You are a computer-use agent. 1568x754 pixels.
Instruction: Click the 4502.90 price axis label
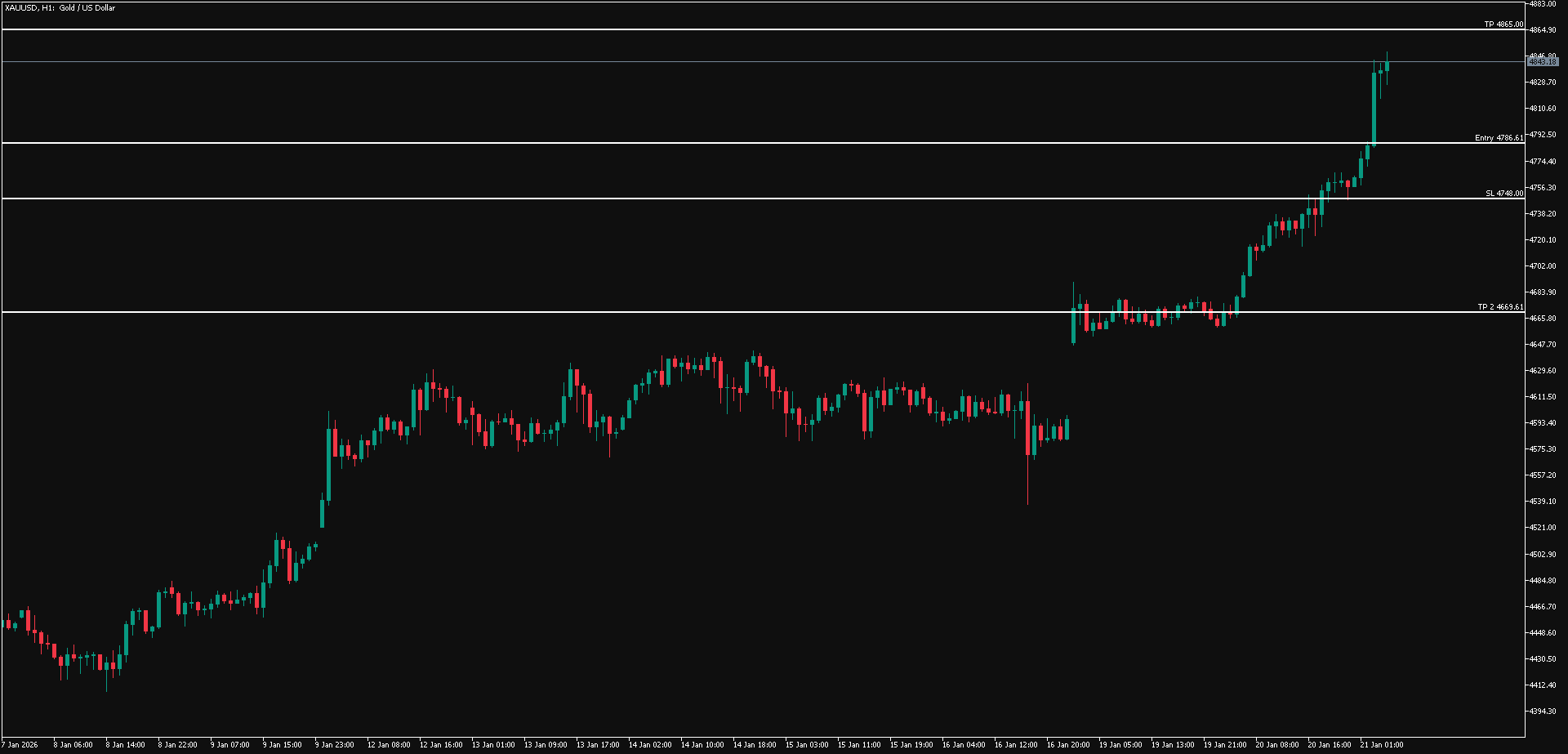click(x=1543, y=555)
